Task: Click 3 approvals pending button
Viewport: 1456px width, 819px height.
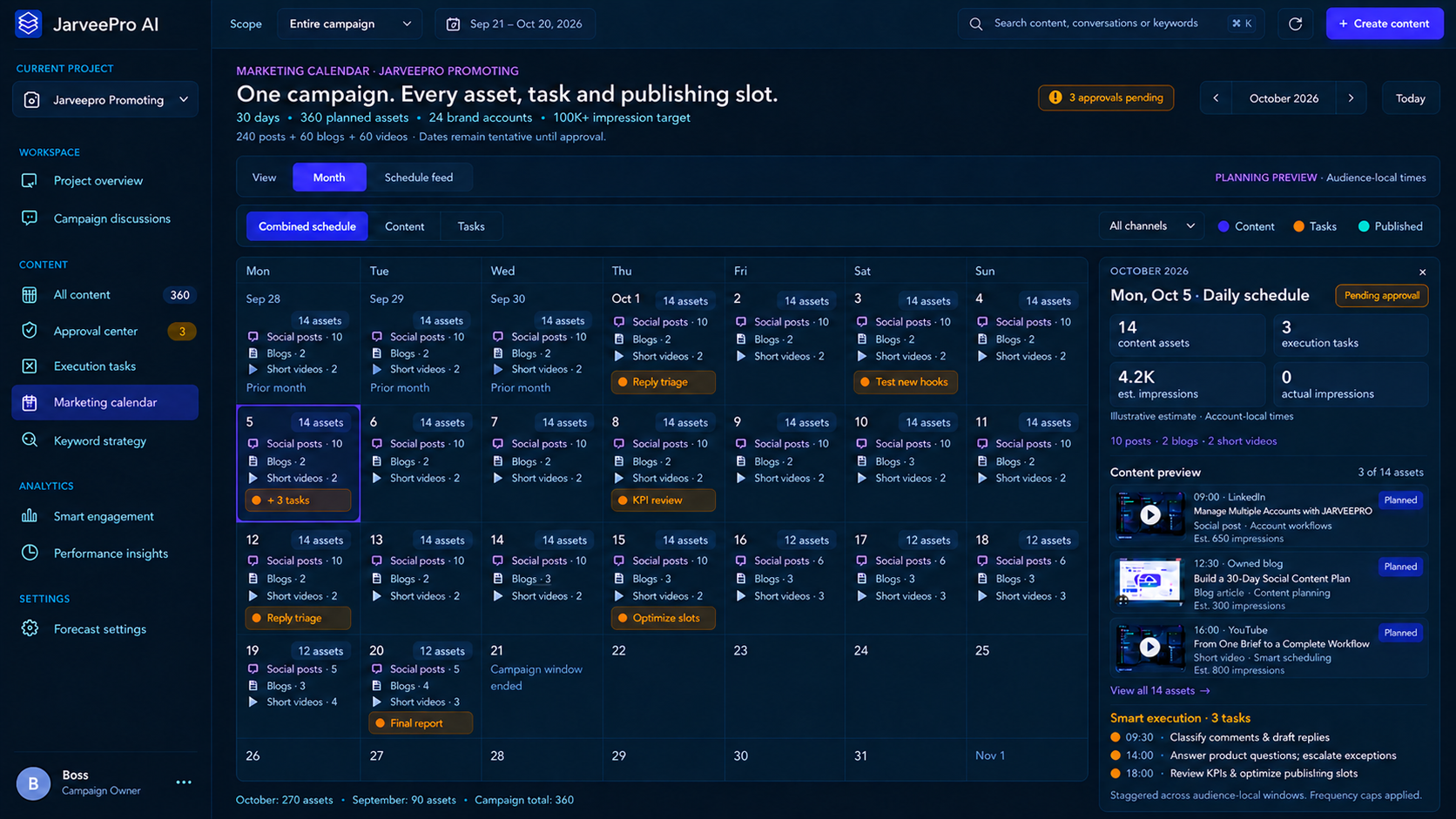Action: [x=1106, y=97]
